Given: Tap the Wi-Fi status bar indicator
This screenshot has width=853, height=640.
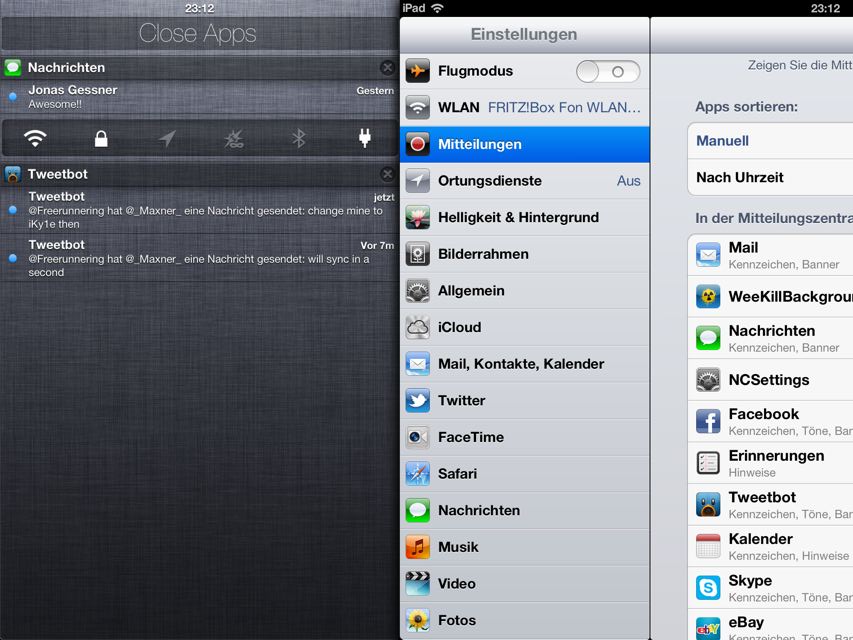Looking at the screenshot, I should coord(437,8).
